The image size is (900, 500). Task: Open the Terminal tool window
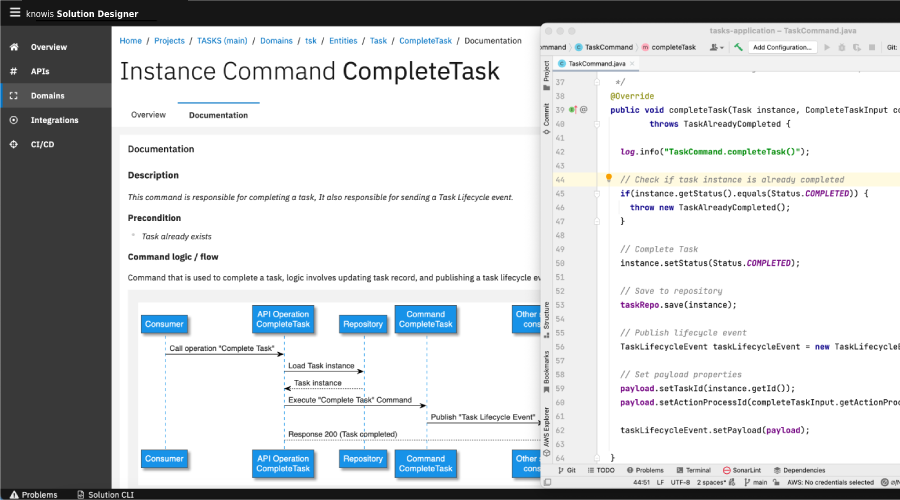(x=693, y=470)
